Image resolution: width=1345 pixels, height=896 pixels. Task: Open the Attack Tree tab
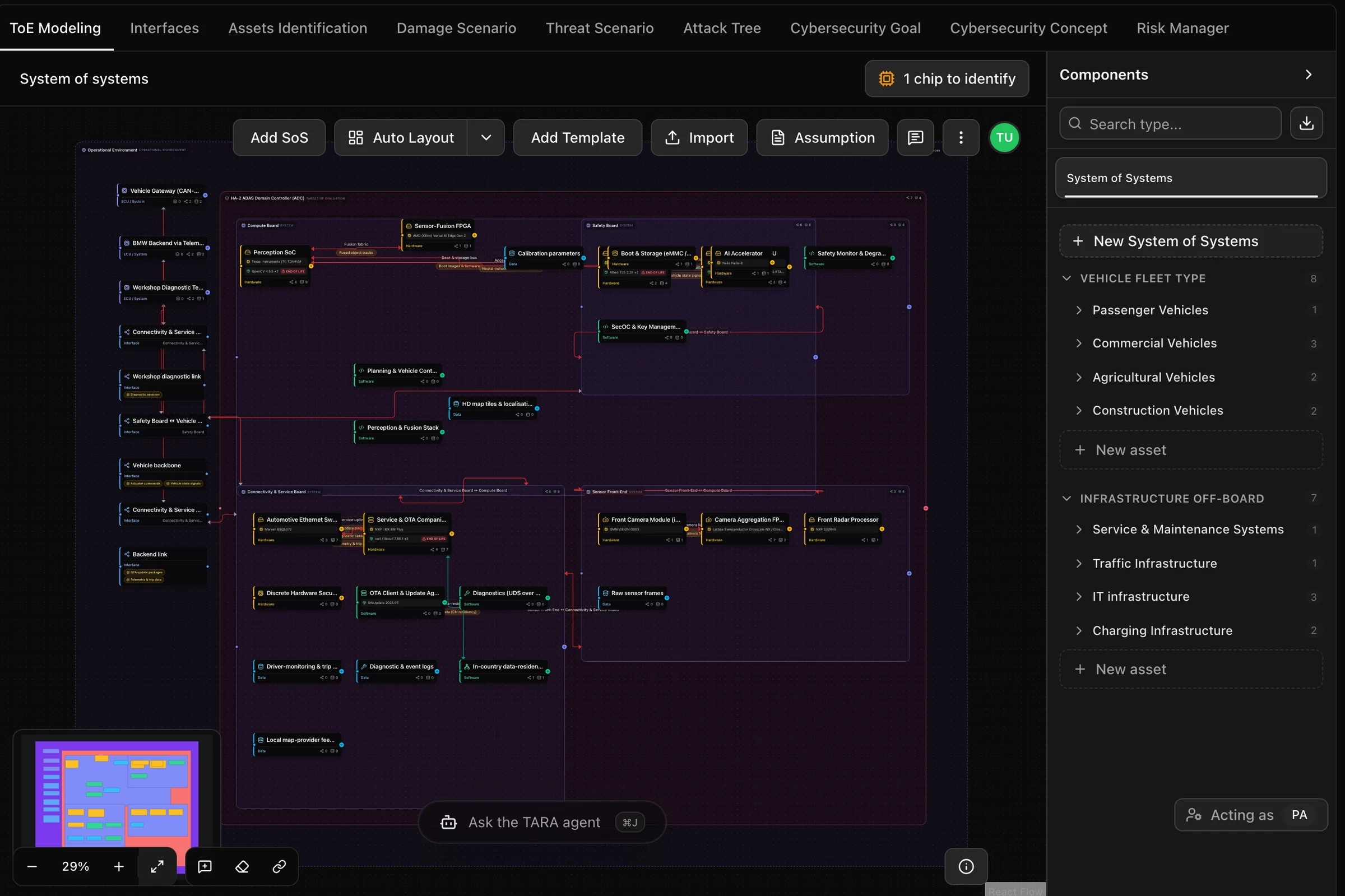(722, 28)
